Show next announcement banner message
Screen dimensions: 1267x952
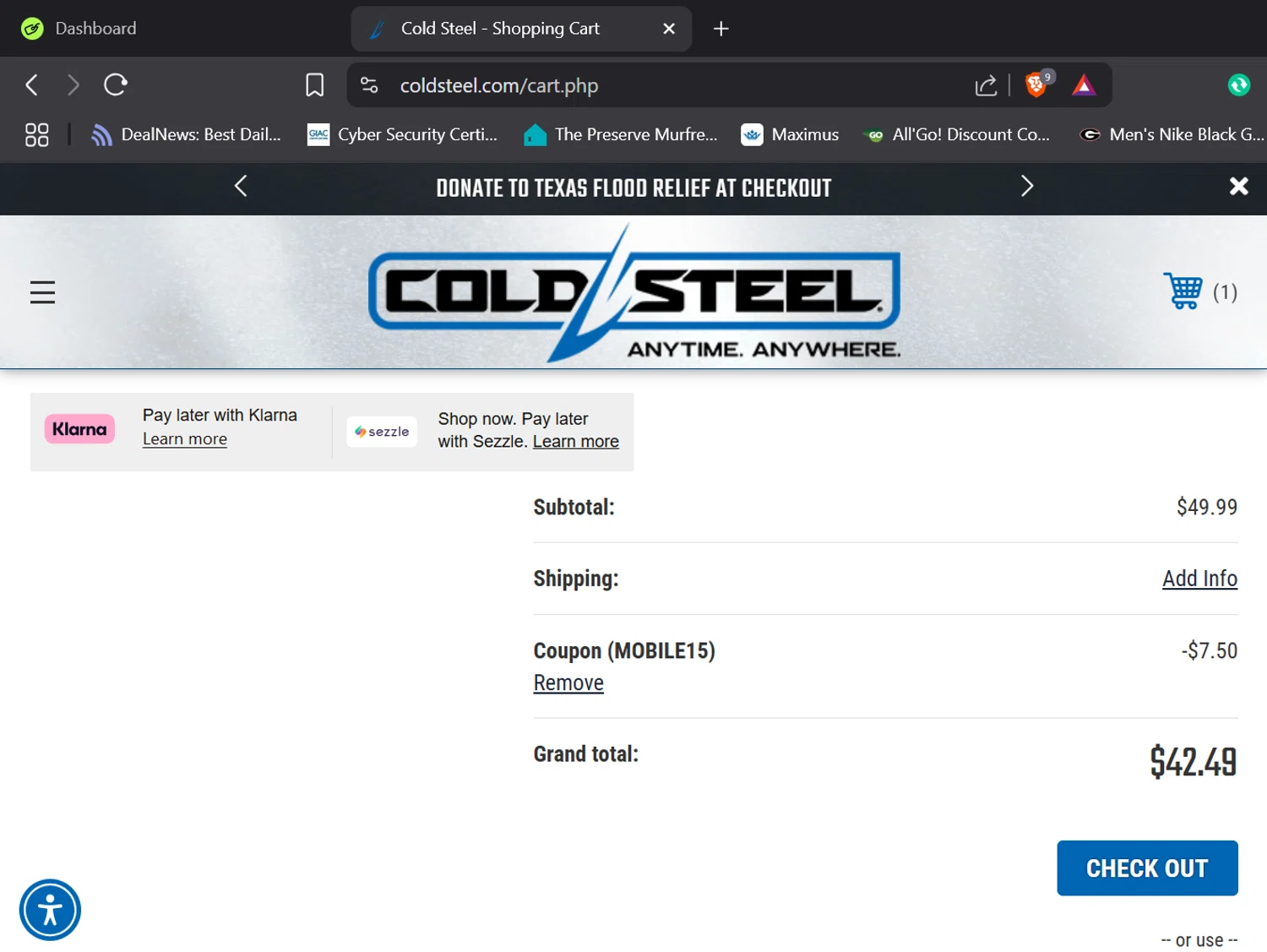click(1027, 186)
